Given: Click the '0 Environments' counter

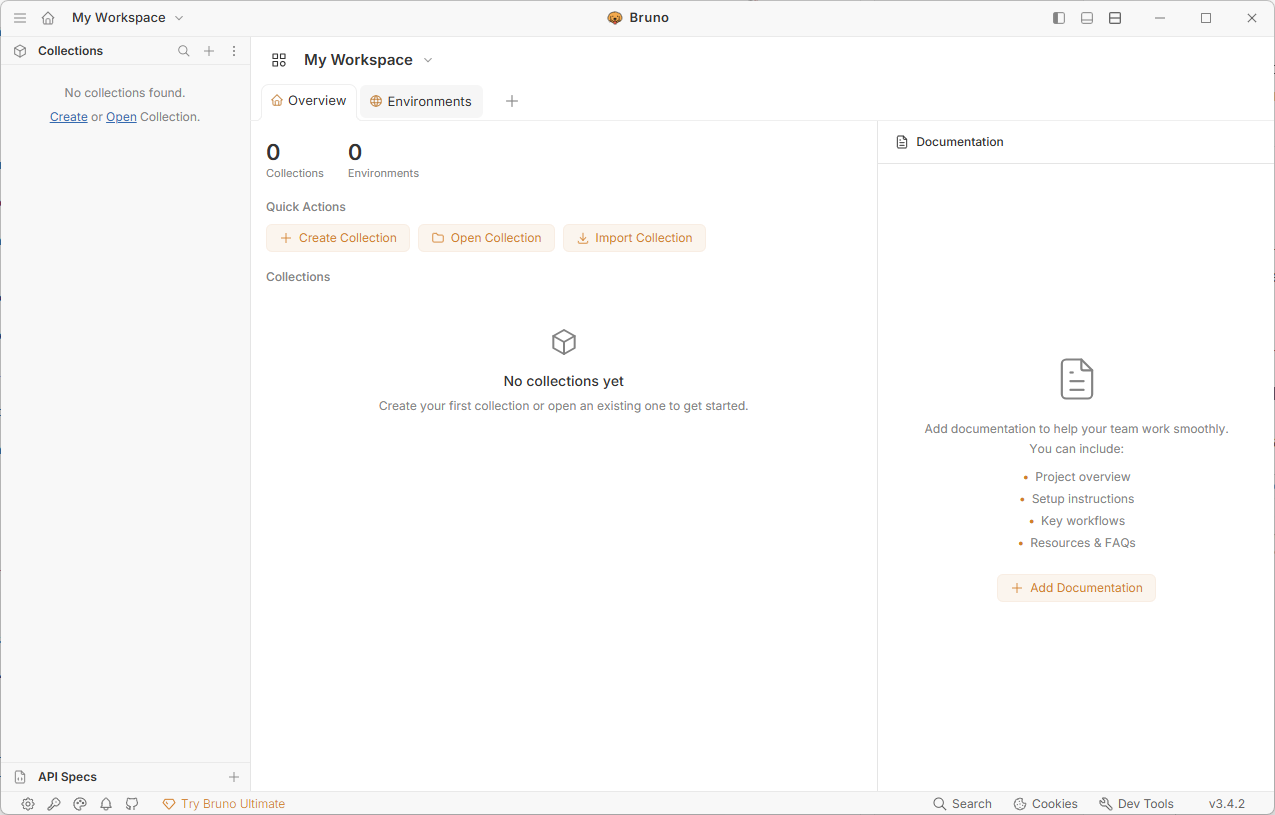Looking at the screenshot, I should (383, 160).
